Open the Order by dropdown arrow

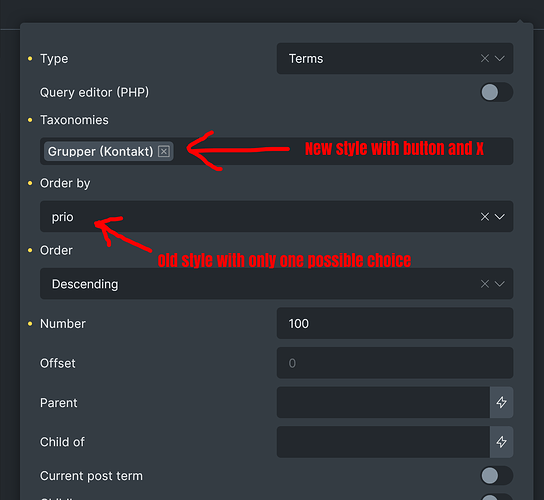[x=500, y=217]
